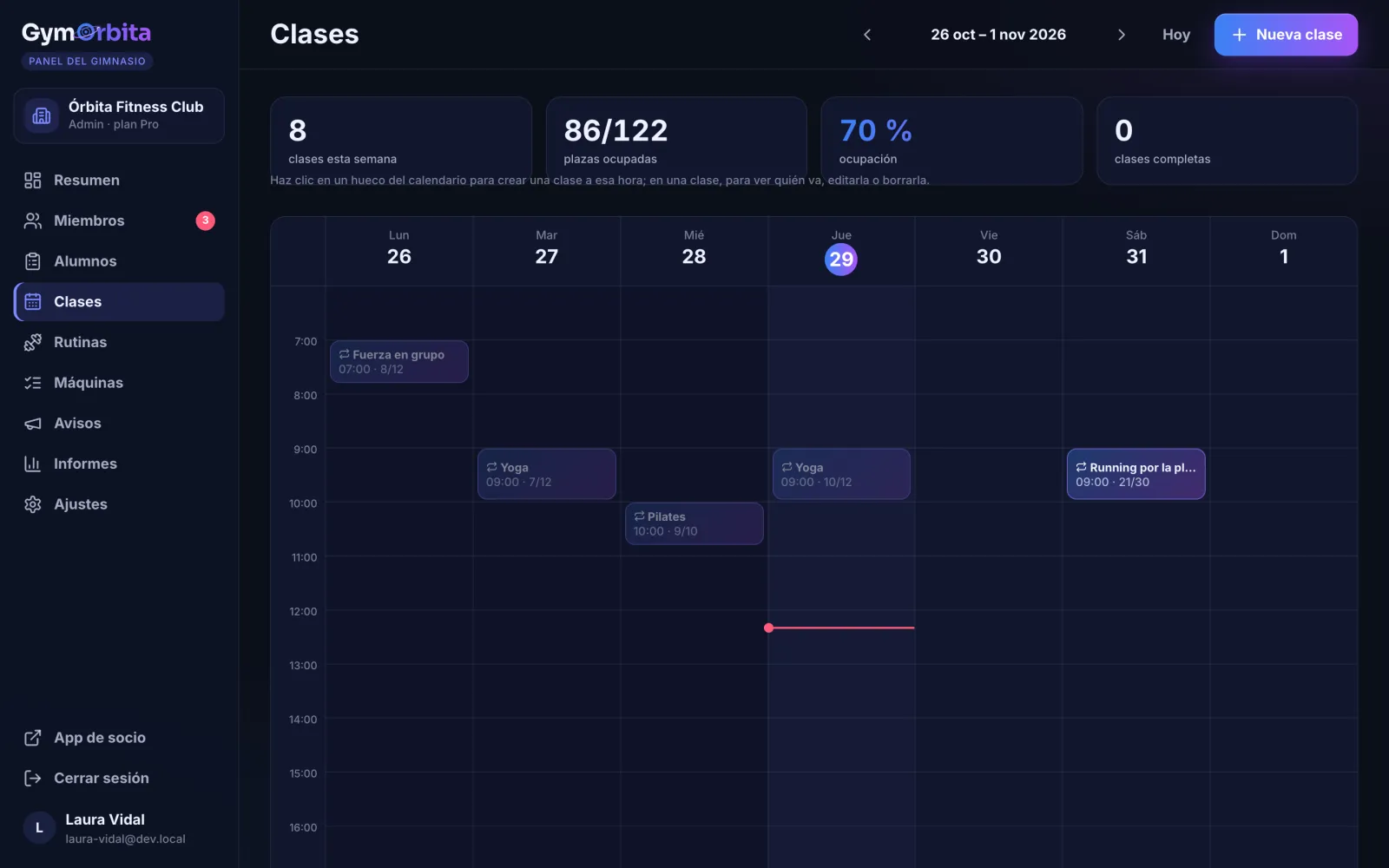Open the Miembros menu item
Image resolution: width=1389 pixels, height=868 pixels.
click(119, 220)
